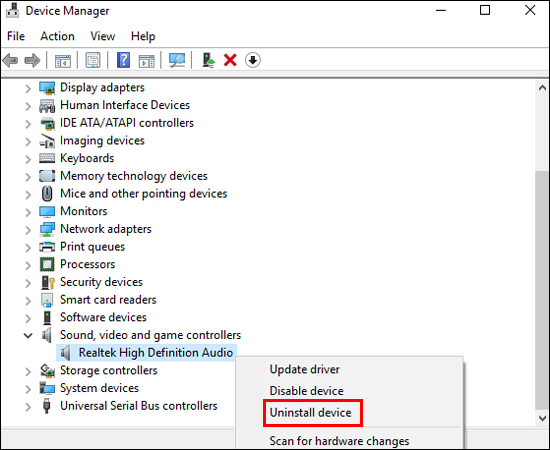Choose Disable device from context menu
Image resolution: width=550 pixels, height=450 pixels.
click(306, 391)
